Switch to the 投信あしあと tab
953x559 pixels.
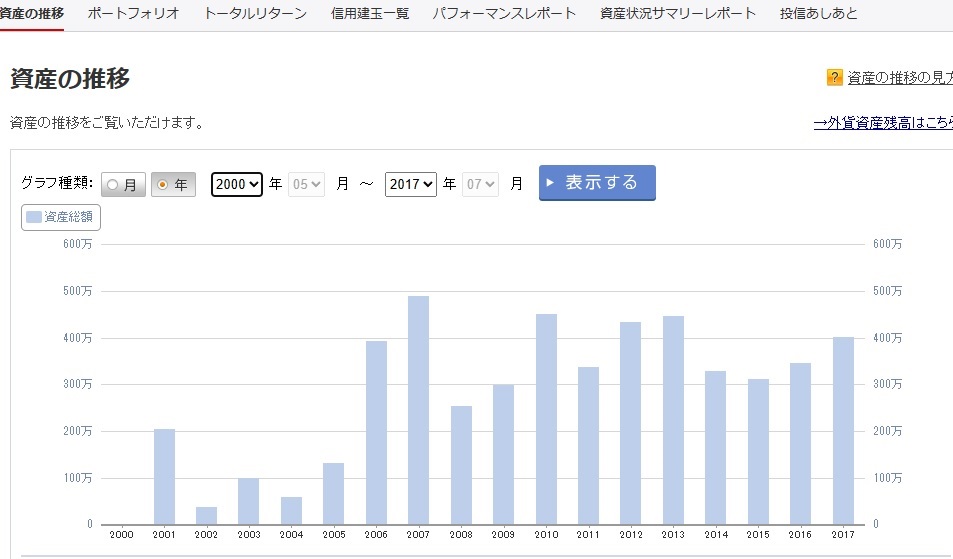[x=818, y=14]
